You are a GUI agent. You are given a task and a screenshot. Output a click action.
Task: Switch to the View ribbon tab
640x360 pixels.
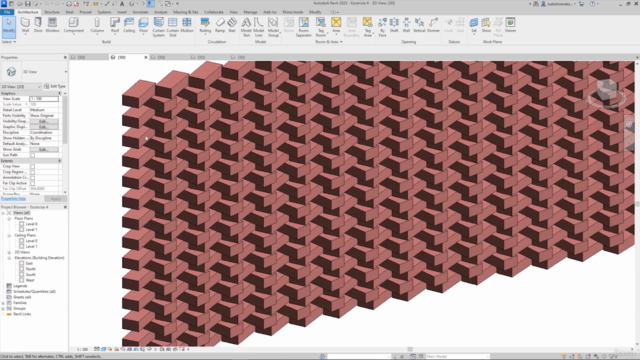233,12
